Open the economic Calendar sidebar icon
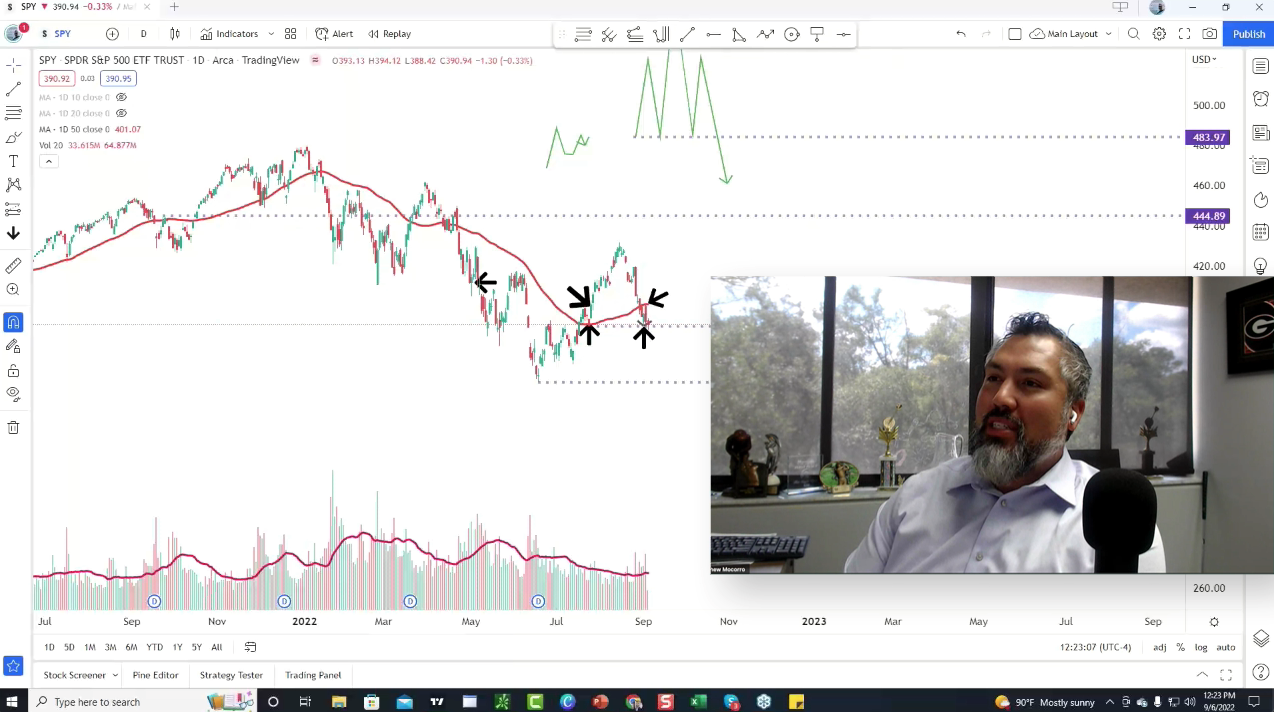The width and height of the screenshot is (1274, 712). (1260, 232)
